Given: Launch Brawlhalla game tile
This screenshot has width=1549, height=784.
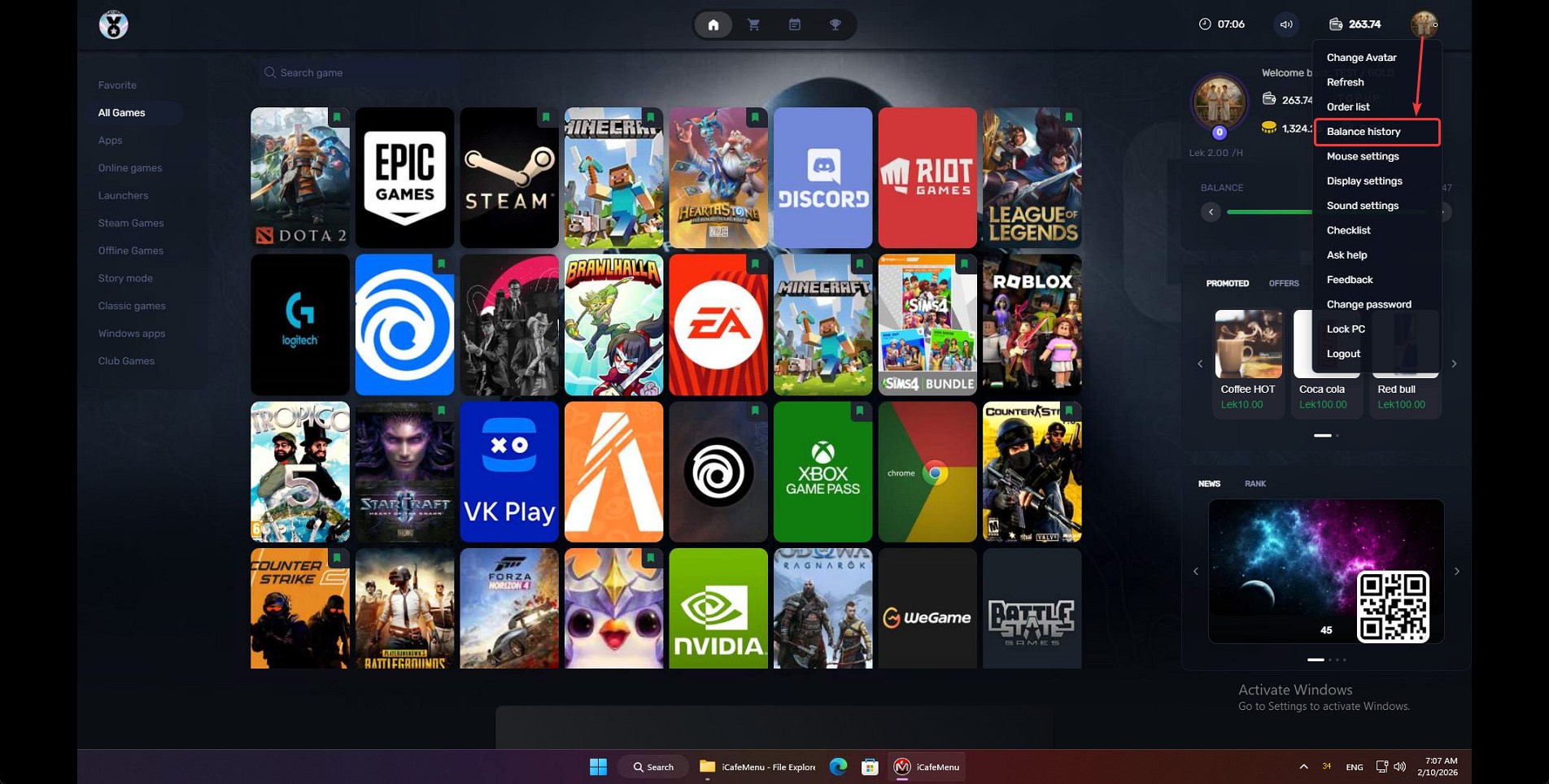Looking at the screenshot, I should point(614,324).
